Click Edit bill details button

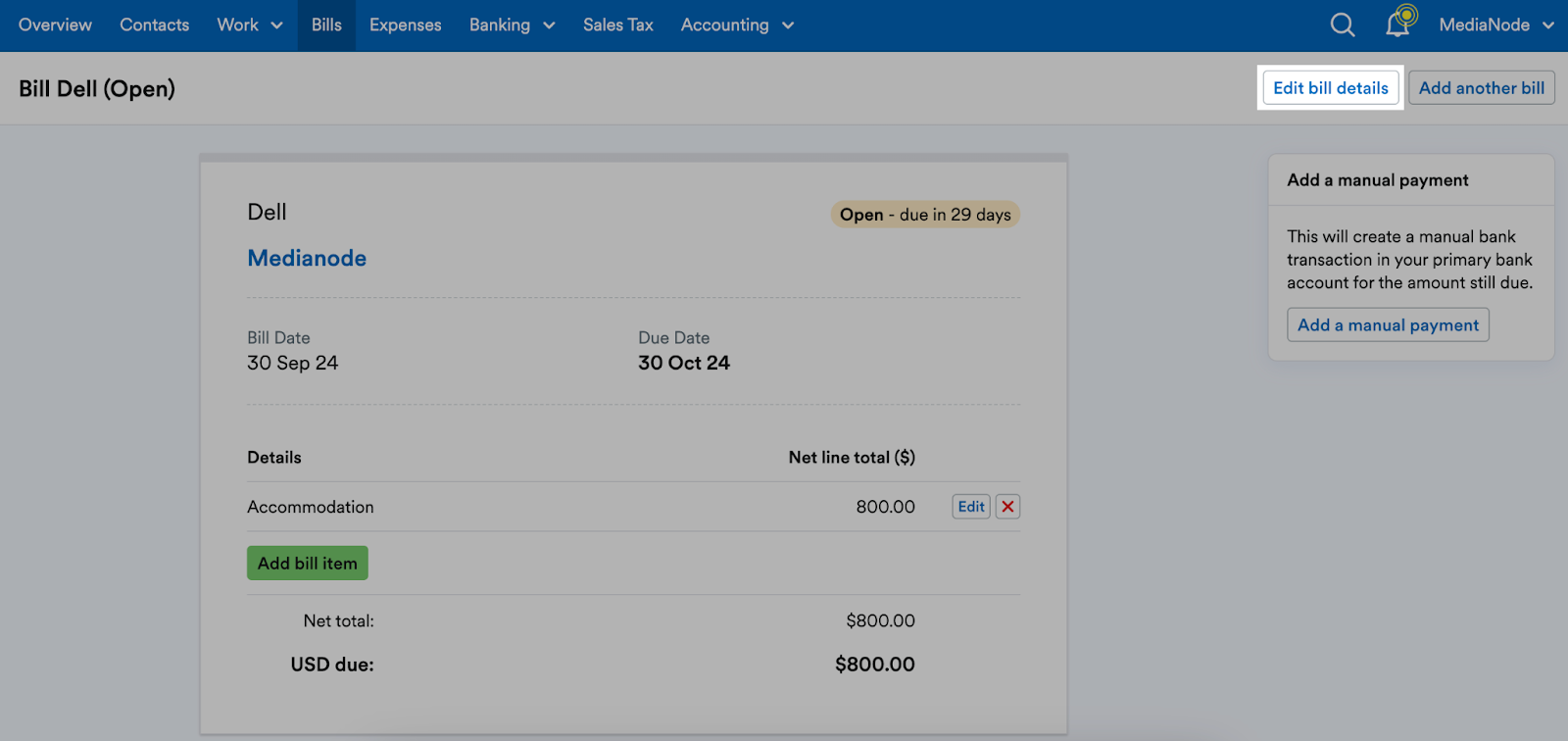pos(1331,88)
